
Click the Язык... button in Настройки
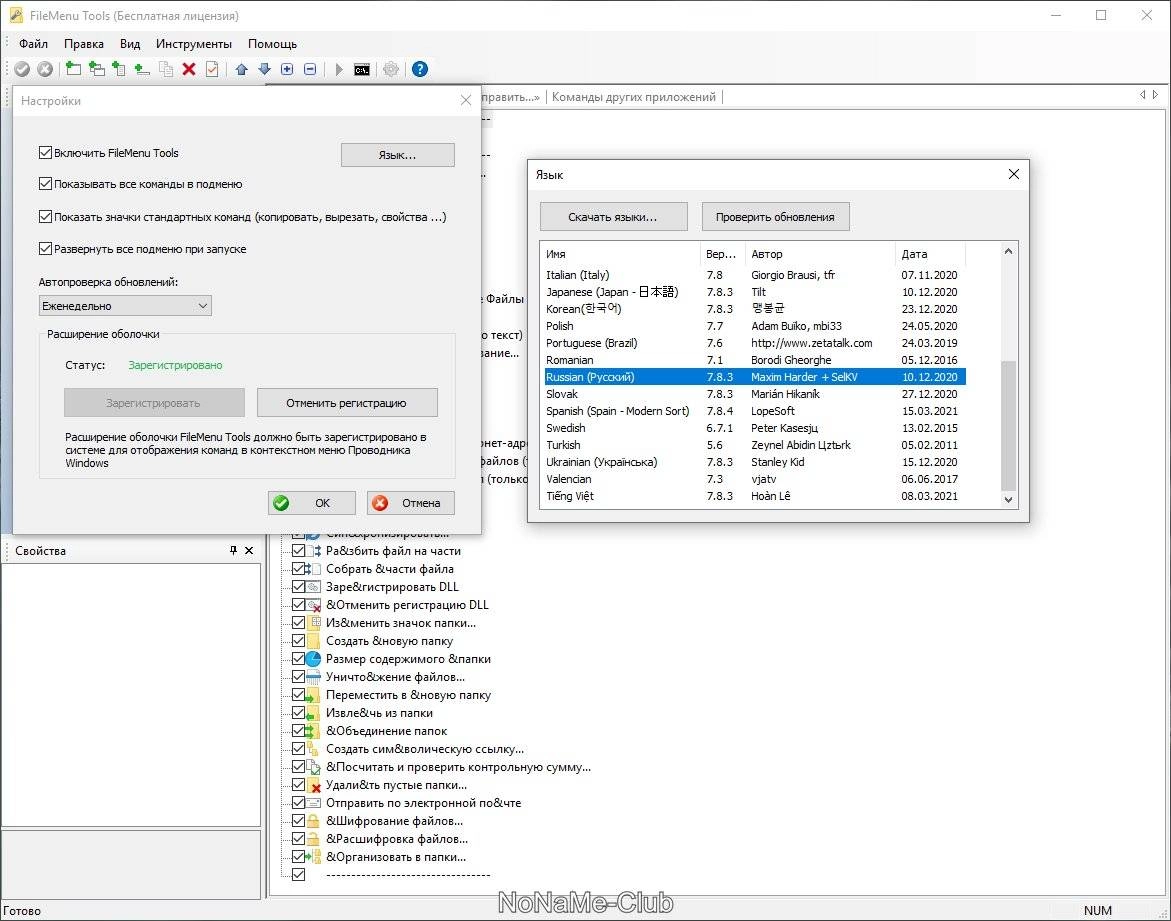click(x=397, y=155)
